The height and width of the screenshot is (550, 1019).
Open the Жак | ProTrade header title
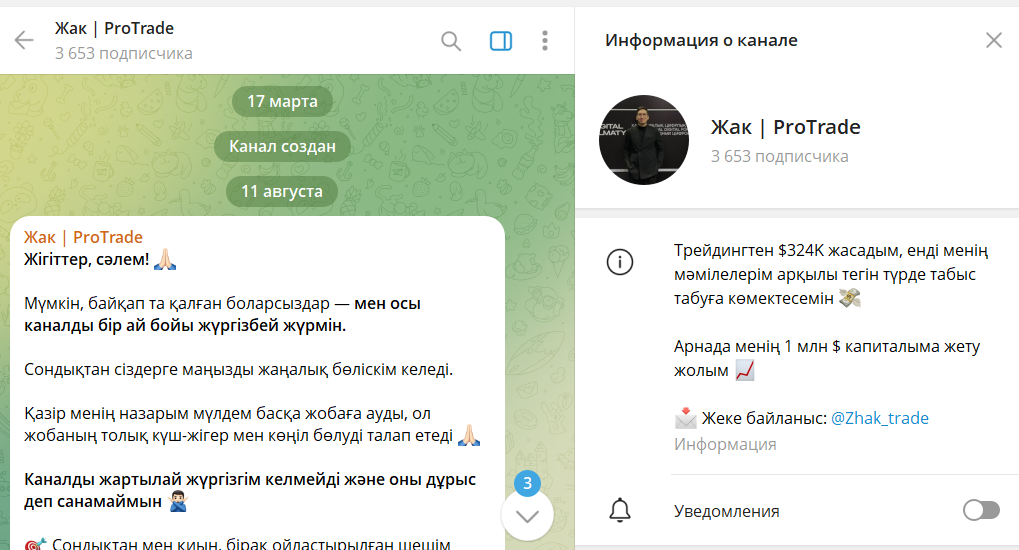pyautogui.click(x=114, y=29)
